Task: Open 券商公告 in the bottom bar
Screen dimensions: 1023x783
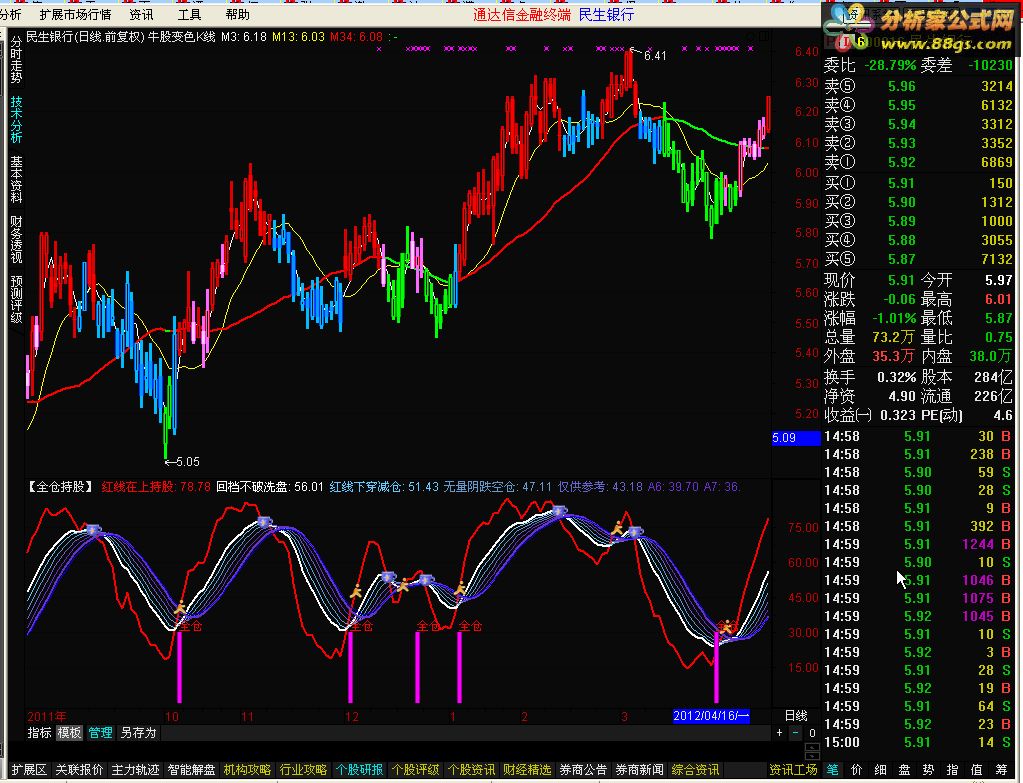Action: (x=583, y=770)
